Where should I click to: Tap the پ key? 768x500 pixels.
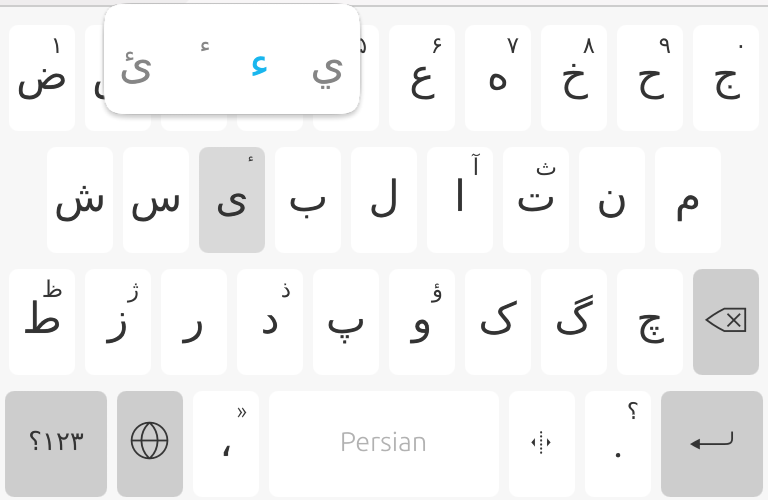coord(346,322)
